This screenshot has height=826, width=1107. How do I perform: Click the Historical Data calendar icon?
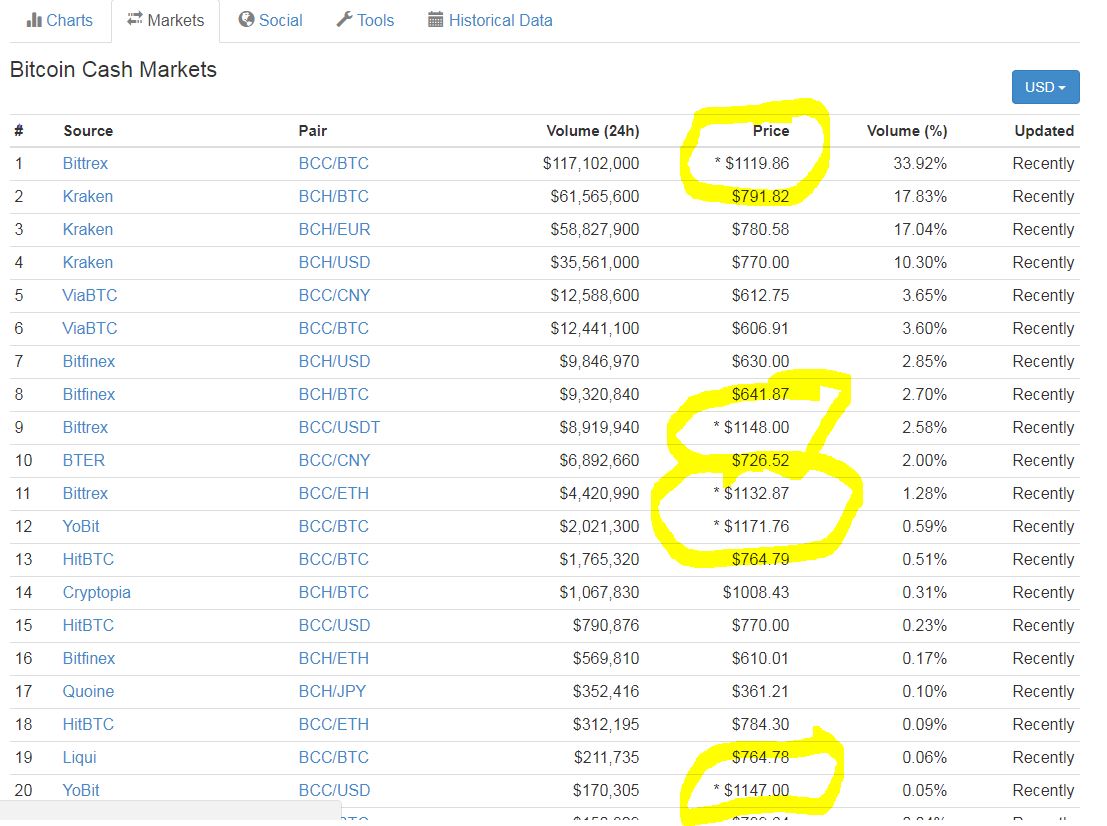coord(436,20)
